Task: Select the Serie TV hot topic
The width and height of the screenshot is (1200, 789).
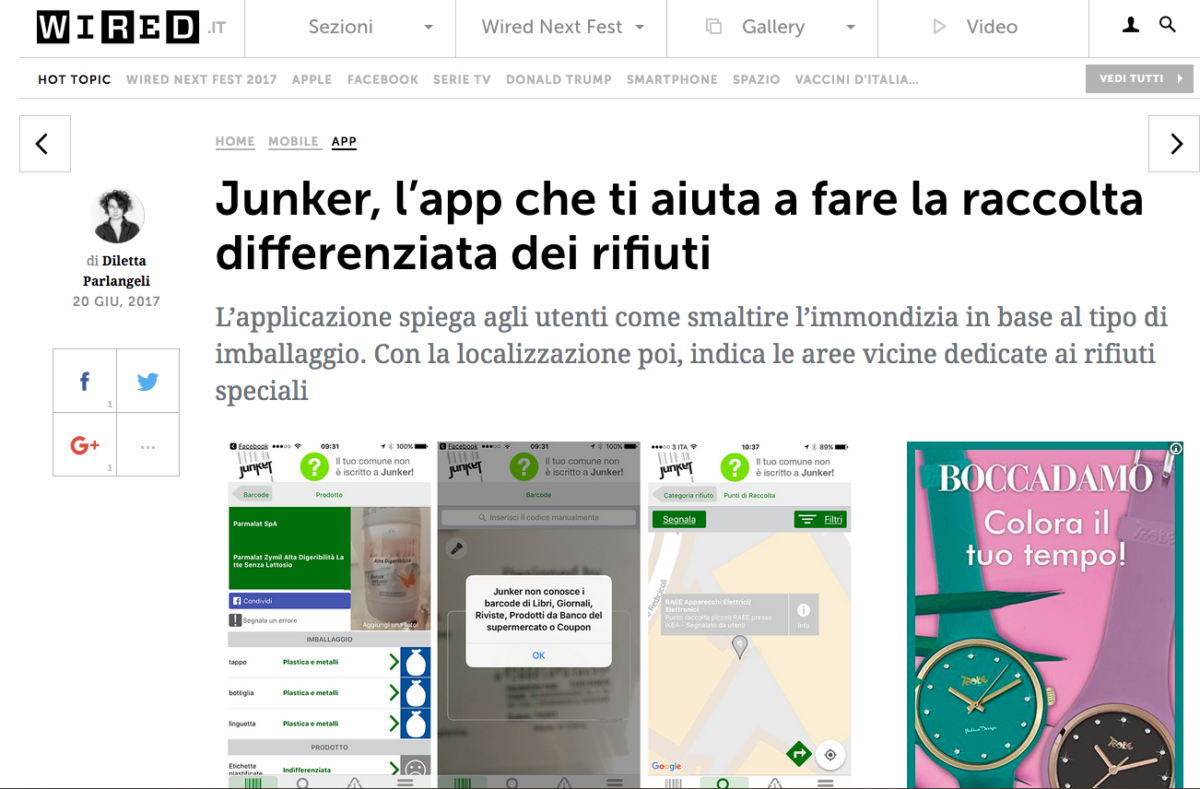Action: (461, 79)
